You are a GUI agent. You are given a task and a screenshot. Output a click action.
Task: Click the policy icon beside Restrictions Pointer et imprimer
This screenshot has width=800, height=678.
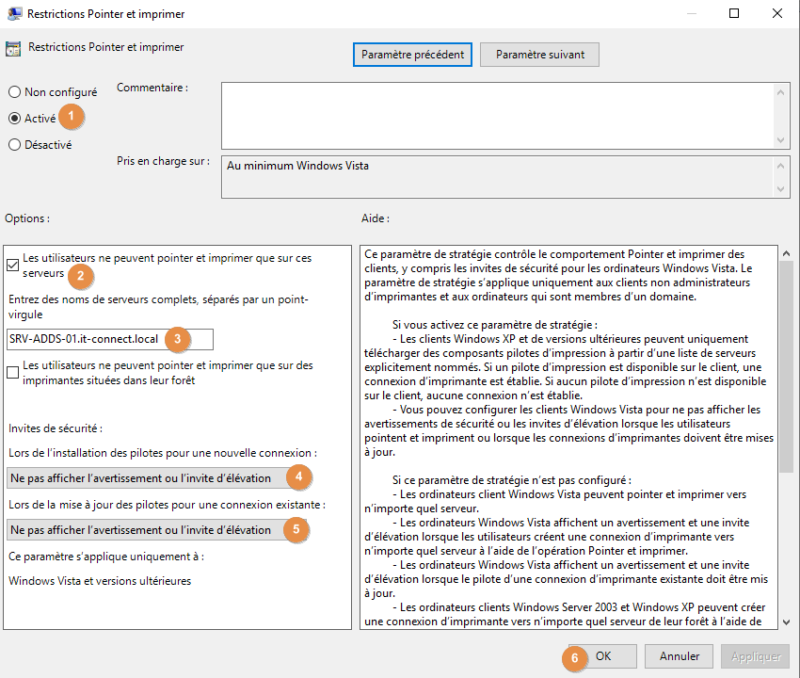14,47
